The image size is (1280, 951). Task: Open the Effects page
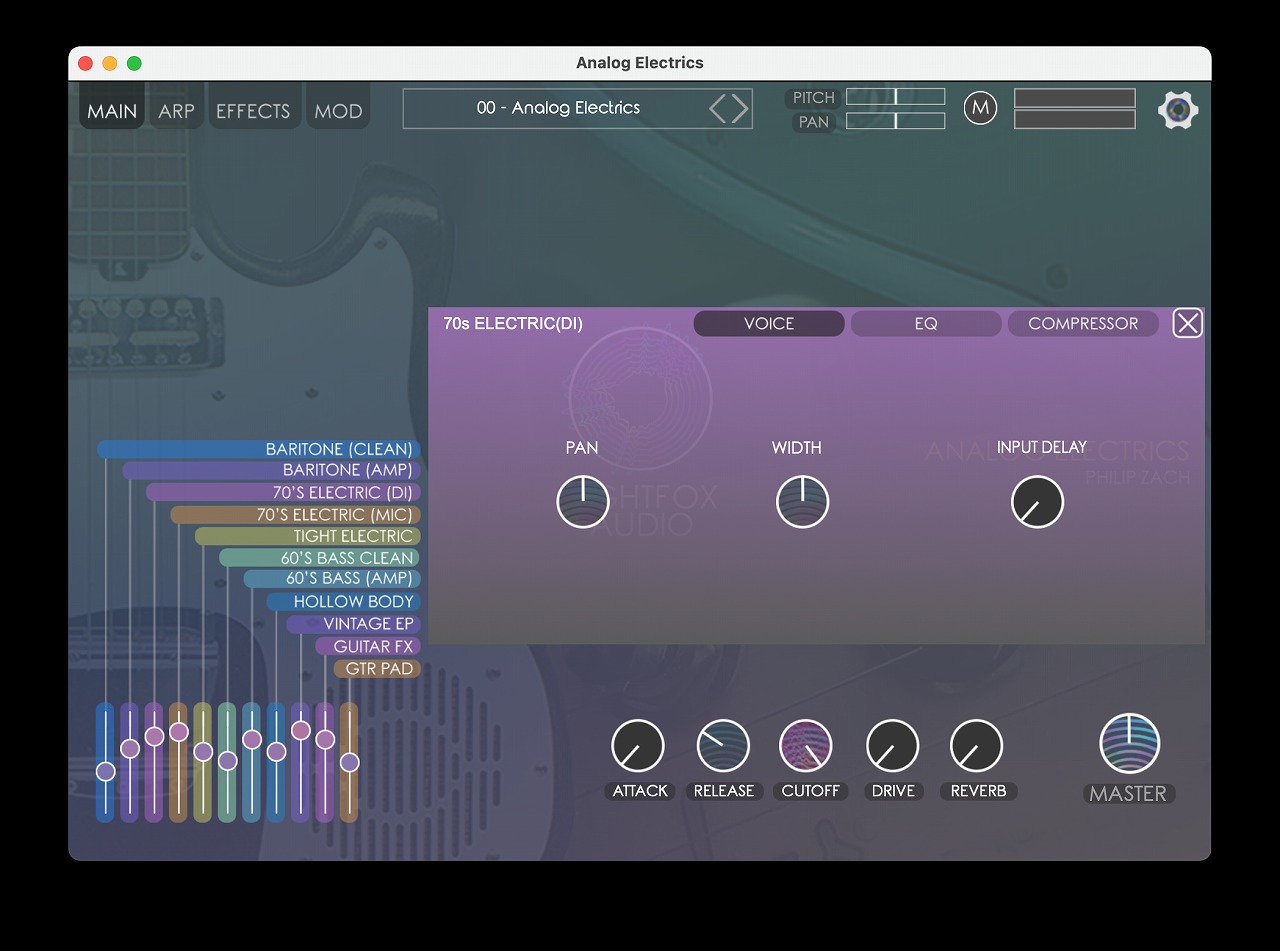[253, 111]
